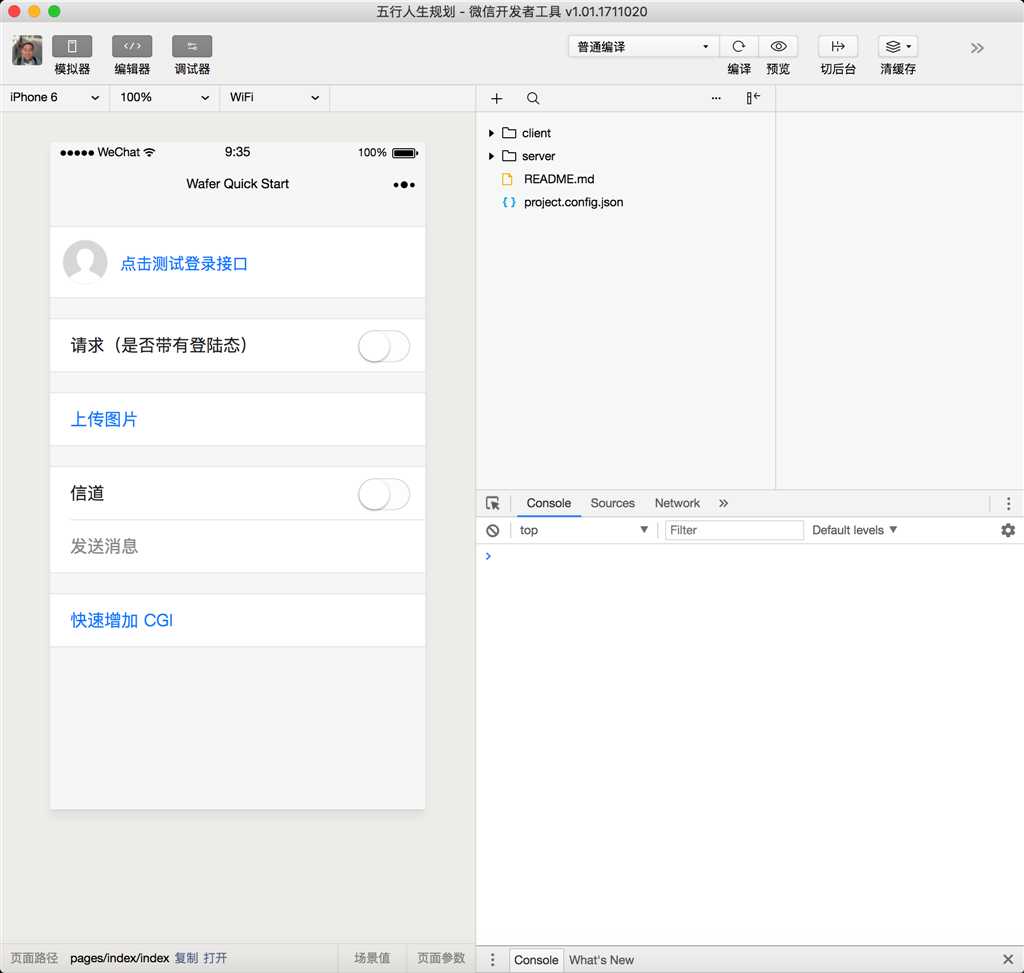Click 点击测试登录接口 login test link
Viewport: 1024px width, 973px height.
184,264
